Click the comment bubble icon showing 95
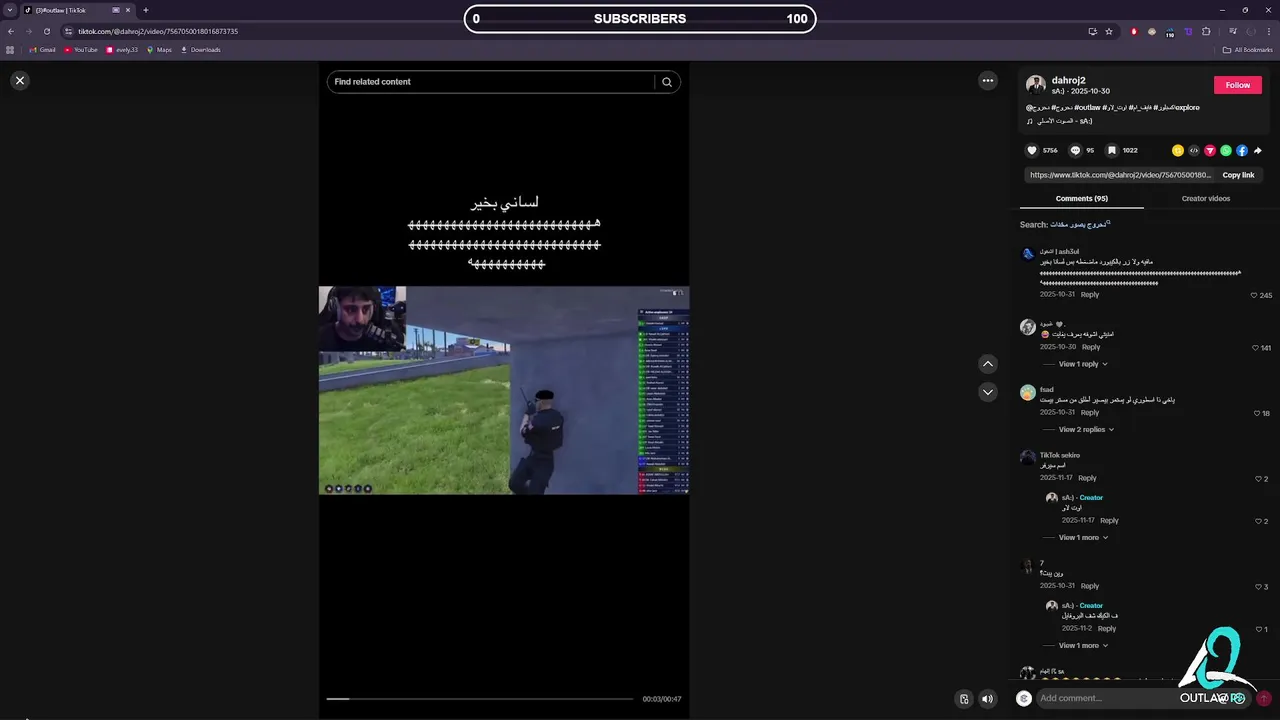 point(1075,150)
